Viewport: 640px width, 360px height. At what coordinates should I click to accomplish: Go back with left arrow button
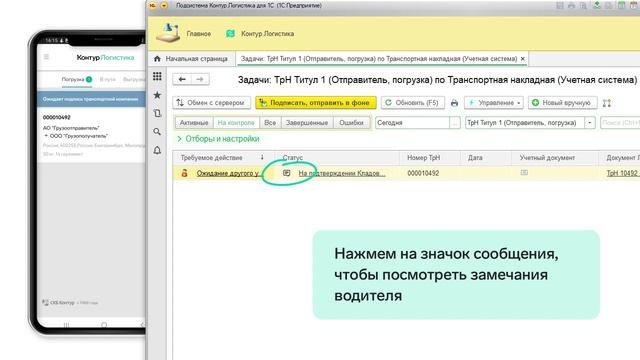(x=182, y=79)
